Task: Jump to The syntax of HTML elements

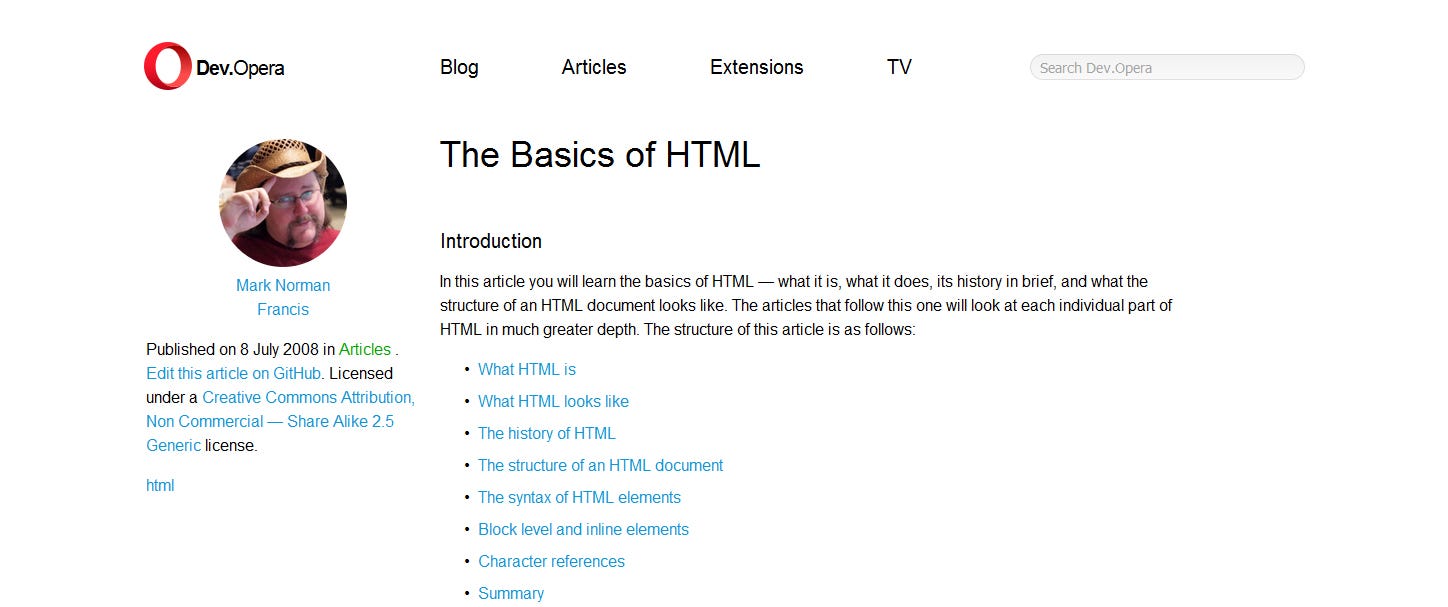Action: (579, 497)
